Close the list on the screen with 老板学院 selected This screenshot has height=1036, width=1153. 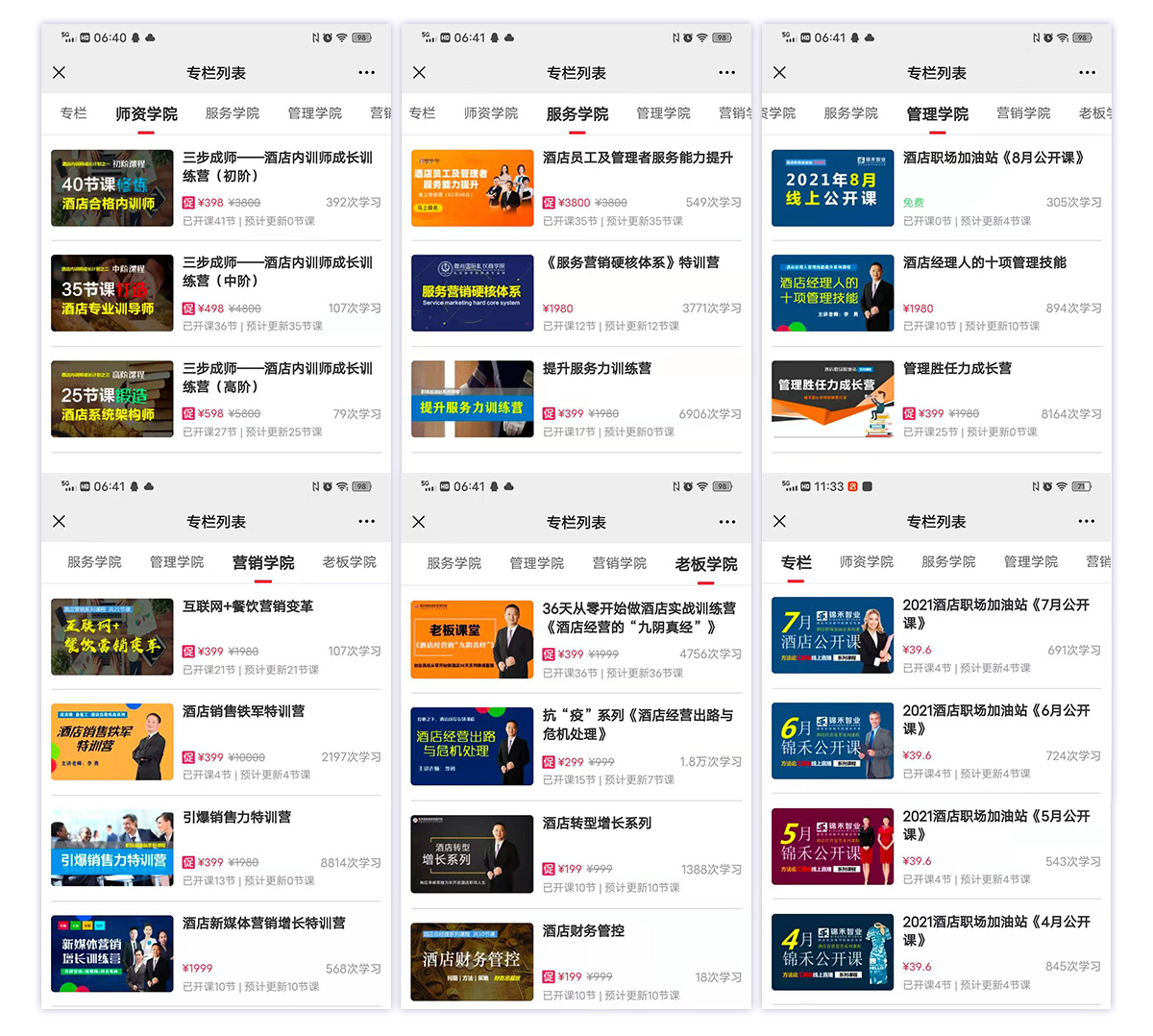[x=419, y=522]
